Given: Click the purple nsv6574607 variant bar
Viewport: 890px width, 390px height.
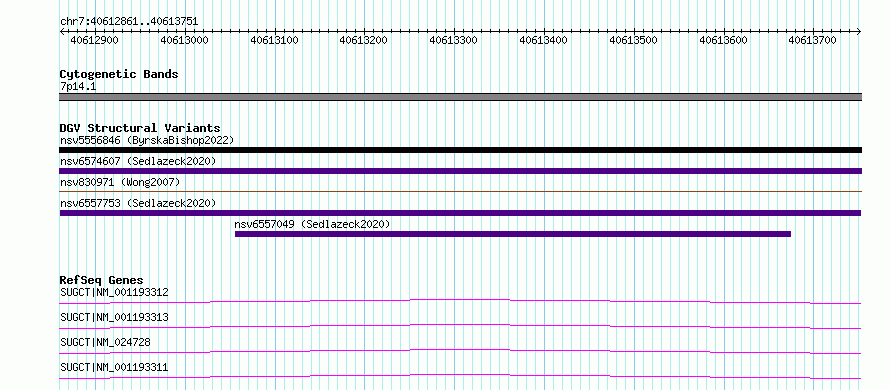Looking at the screenshot, I should [460, 171].
